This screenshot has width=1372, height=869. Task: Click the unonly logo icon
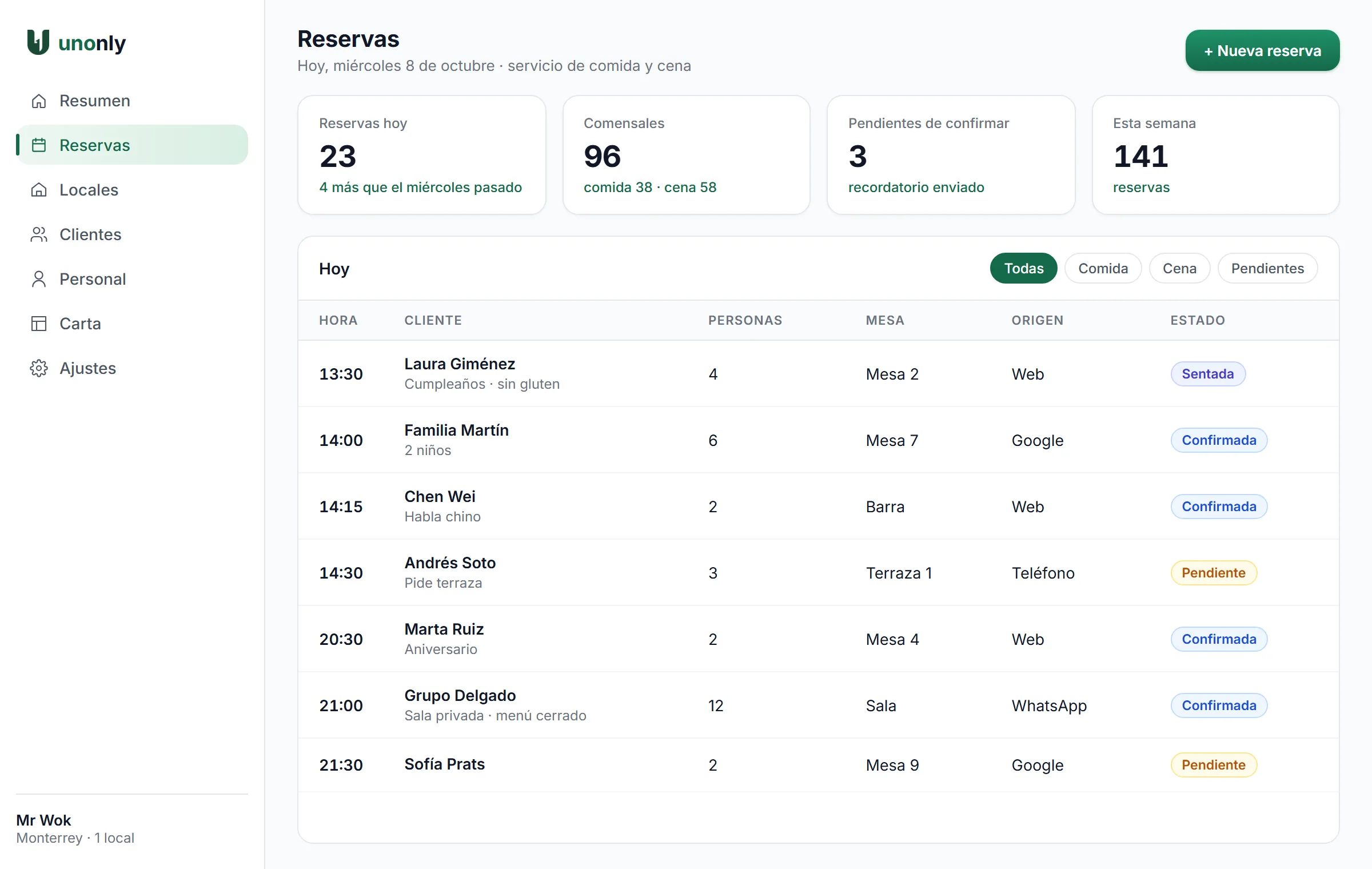tap(38, 42)
